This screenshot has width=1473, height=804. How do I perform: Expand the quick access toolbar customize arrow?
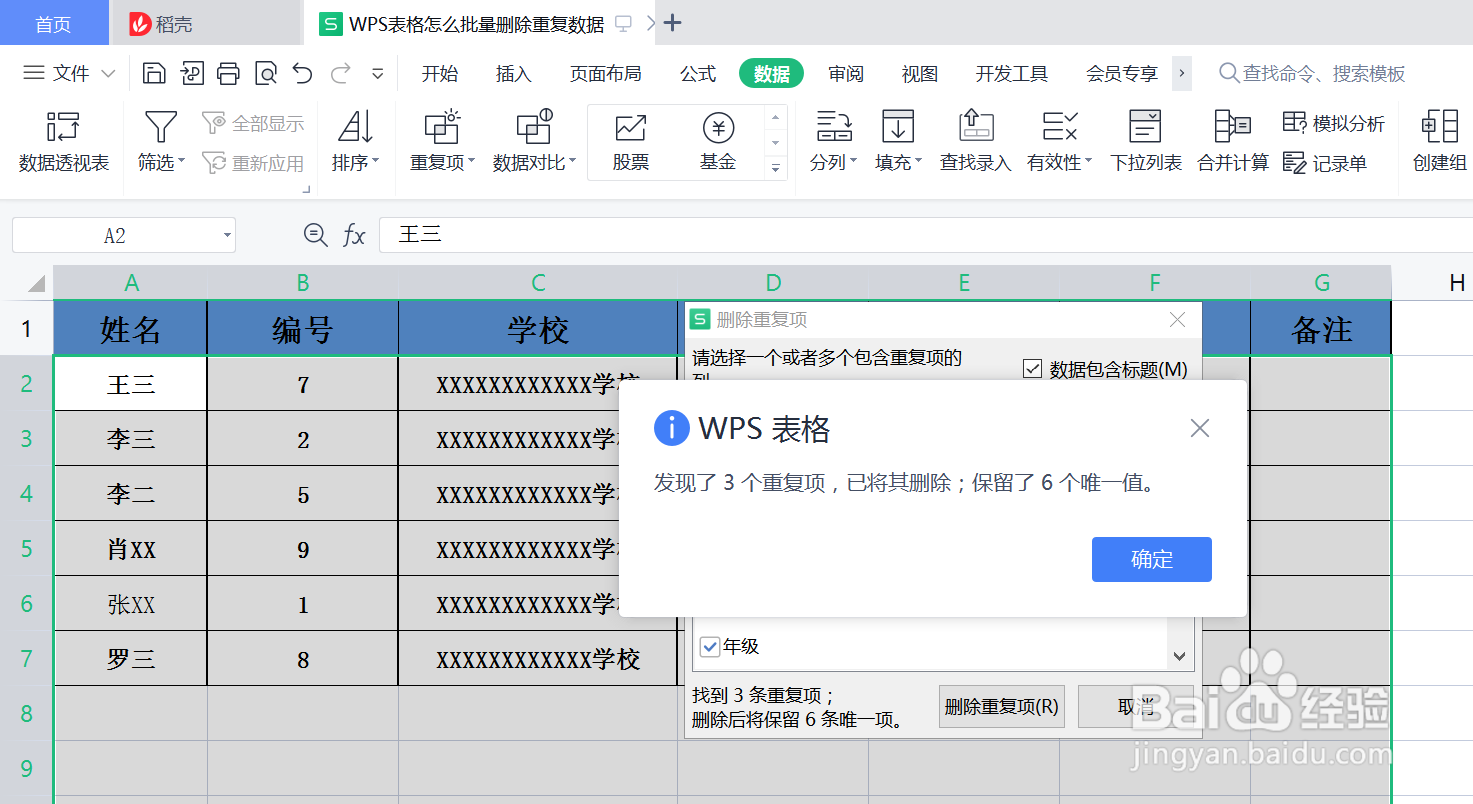point(378,73)
